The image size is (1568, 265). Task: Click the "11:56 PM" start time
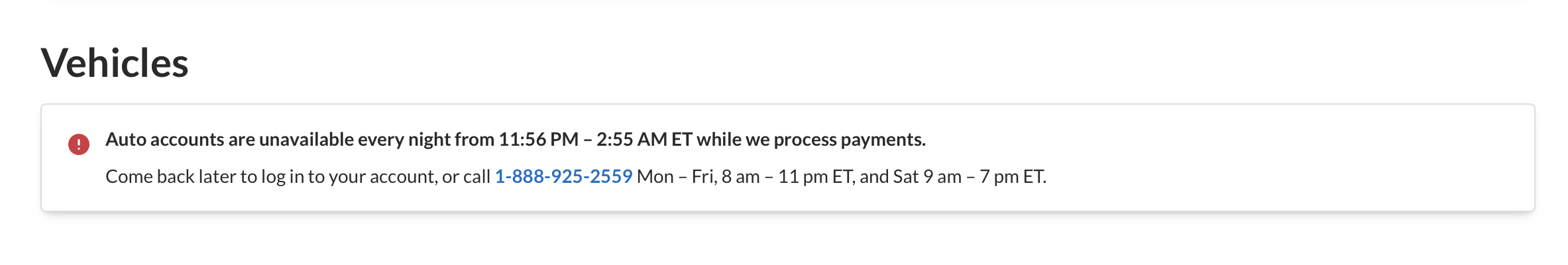coord(538,139)
